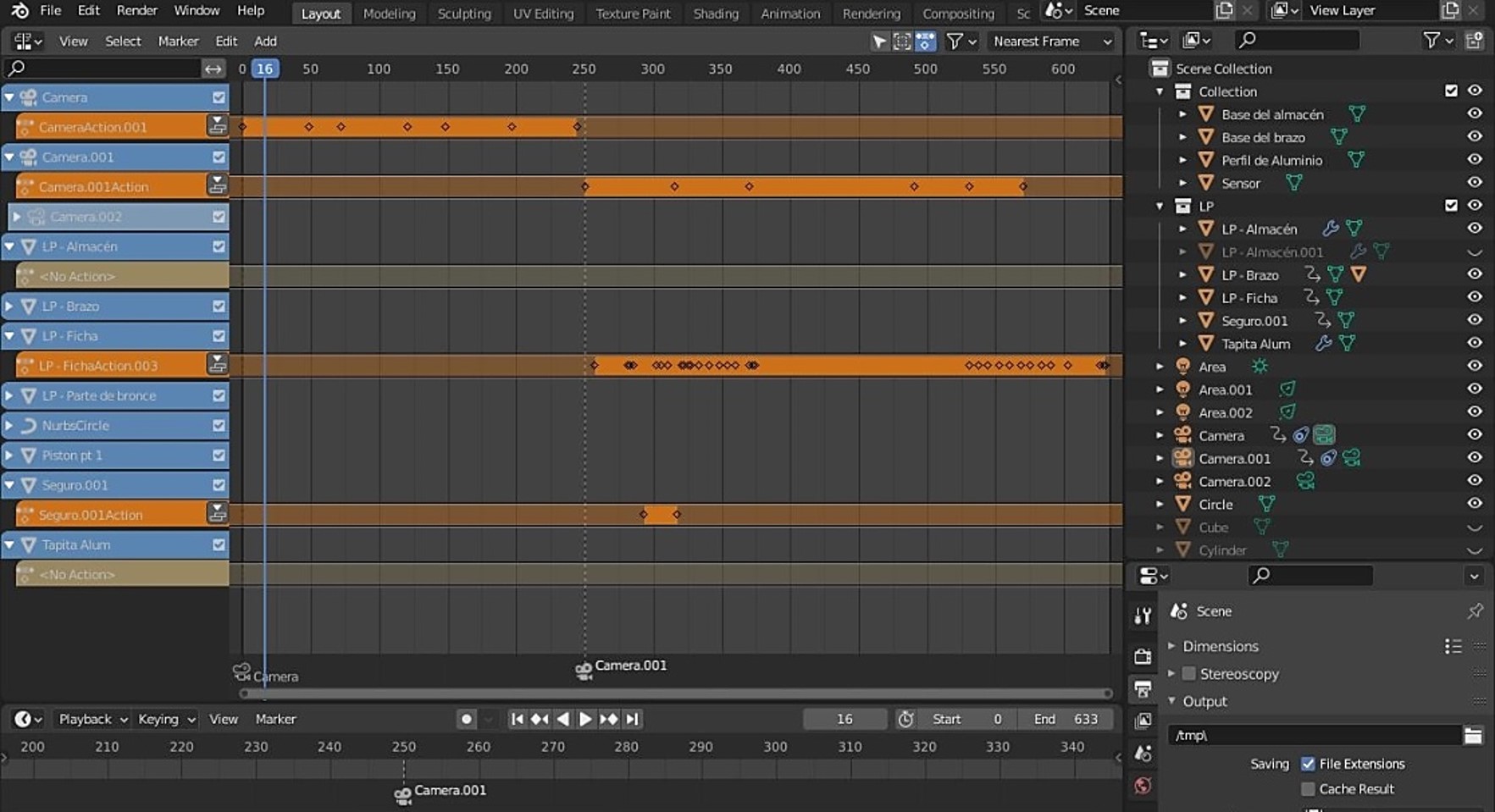Collapse the Collection tree in outliner
1495x812 pixels.
tap(1160, 91)
